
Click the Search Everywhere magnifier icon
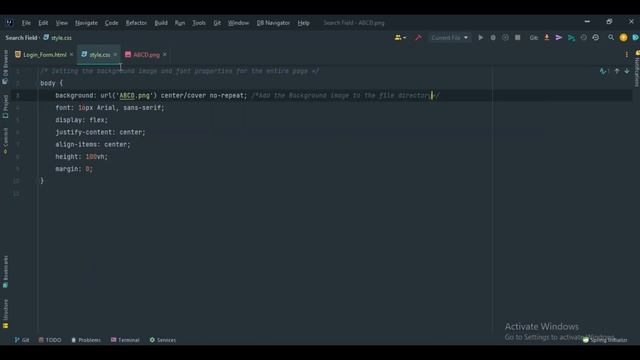[x=611, y=38]
